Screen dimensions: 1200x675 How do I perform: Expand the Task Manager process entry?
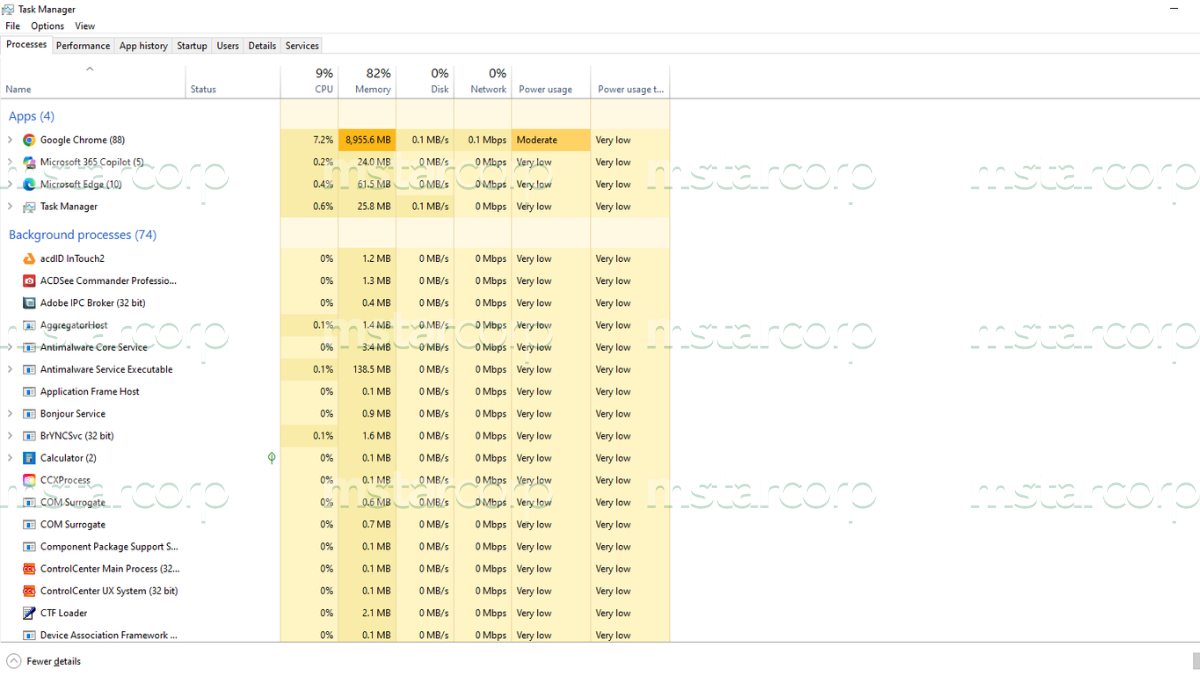(x=10, y=206)
